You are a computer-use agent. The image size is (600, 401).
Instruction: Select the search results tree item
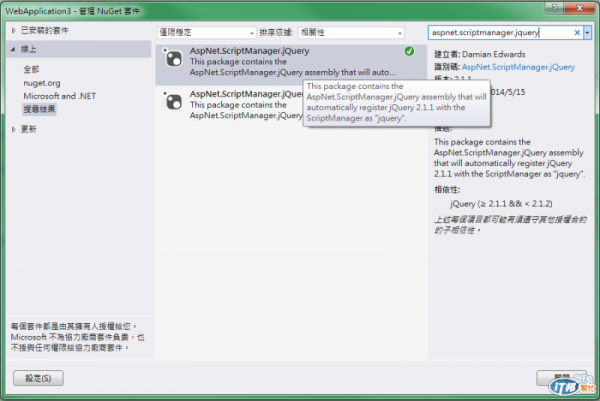point(39,109)
